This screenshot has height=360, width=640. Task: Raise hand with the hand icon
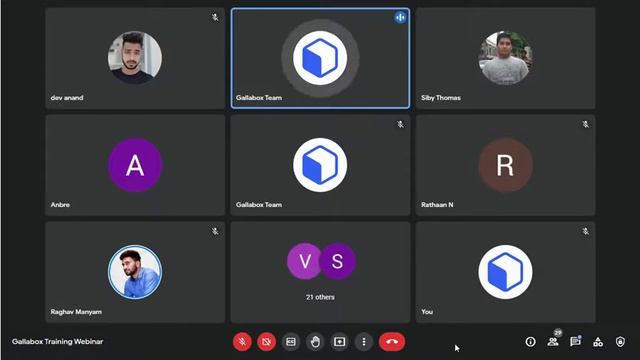(x=315, y=342)
